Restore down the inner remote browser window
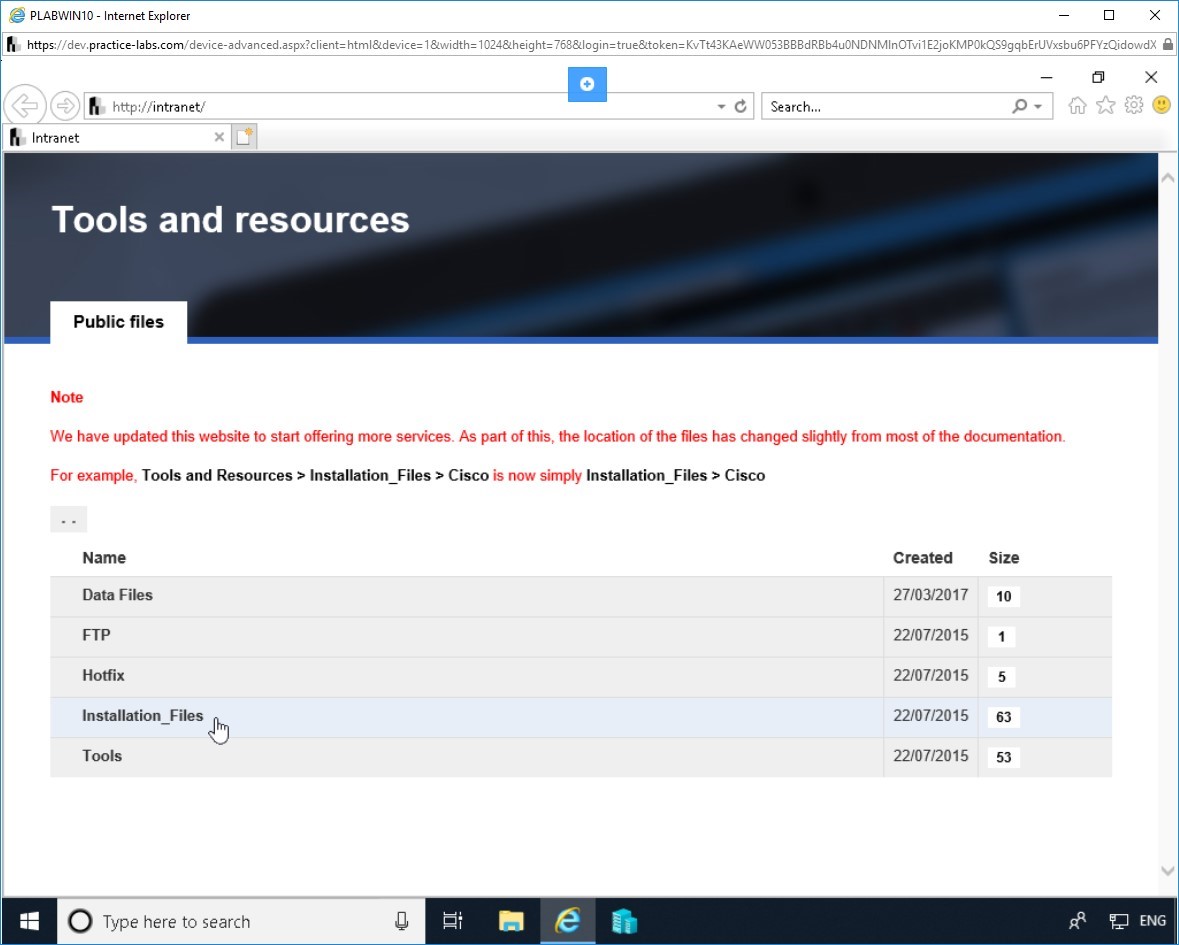Viewport: 1179px width, 945px height. coord(1098,77)
